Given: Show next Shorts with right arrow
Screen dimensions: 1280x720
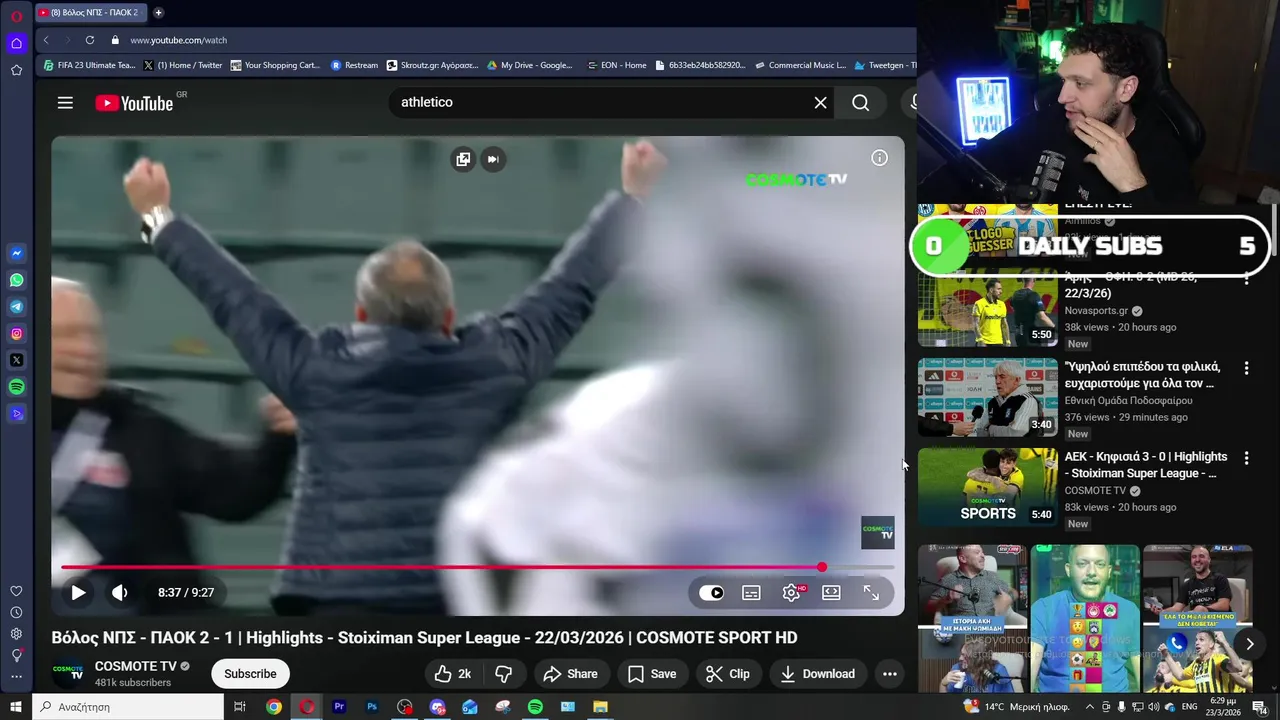Looking at the screenshot, I should click(x=1249, y=644).
